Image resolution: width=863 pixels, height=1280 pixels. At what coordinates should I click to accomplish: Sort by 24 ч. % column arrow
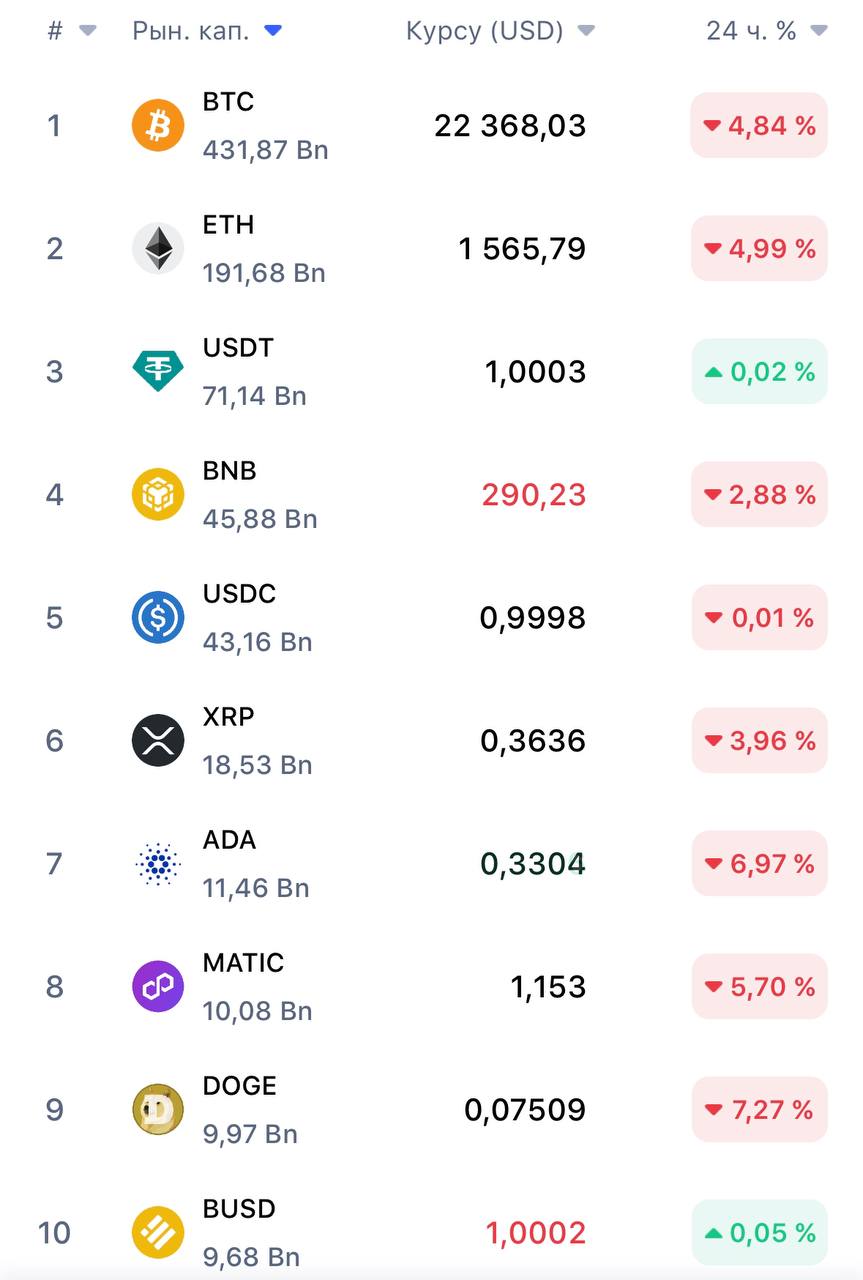[x=818, y=31]
